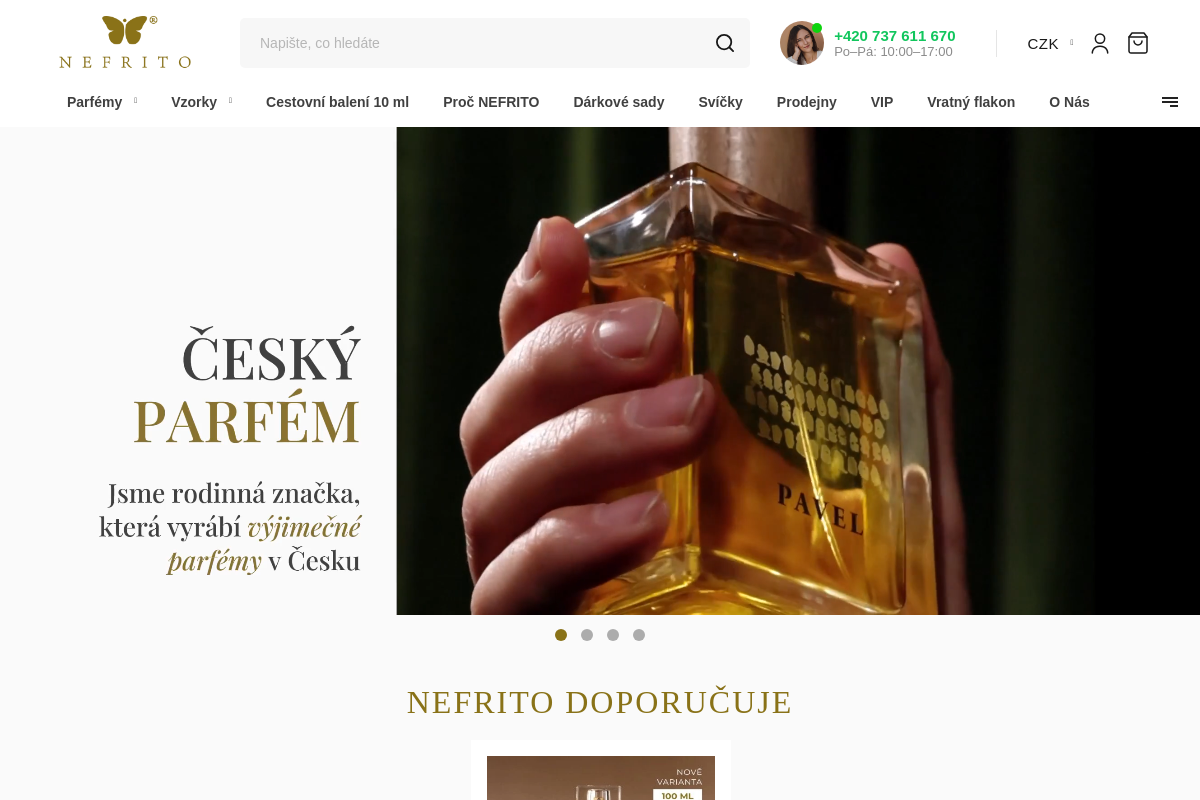
Task: Expand the Vzorky menu dropdown
Action: pos(200,102)
